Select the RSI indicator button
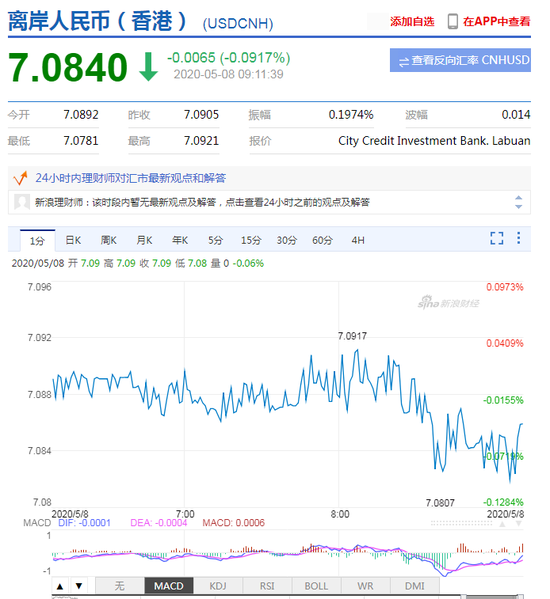 click(267, 586)
